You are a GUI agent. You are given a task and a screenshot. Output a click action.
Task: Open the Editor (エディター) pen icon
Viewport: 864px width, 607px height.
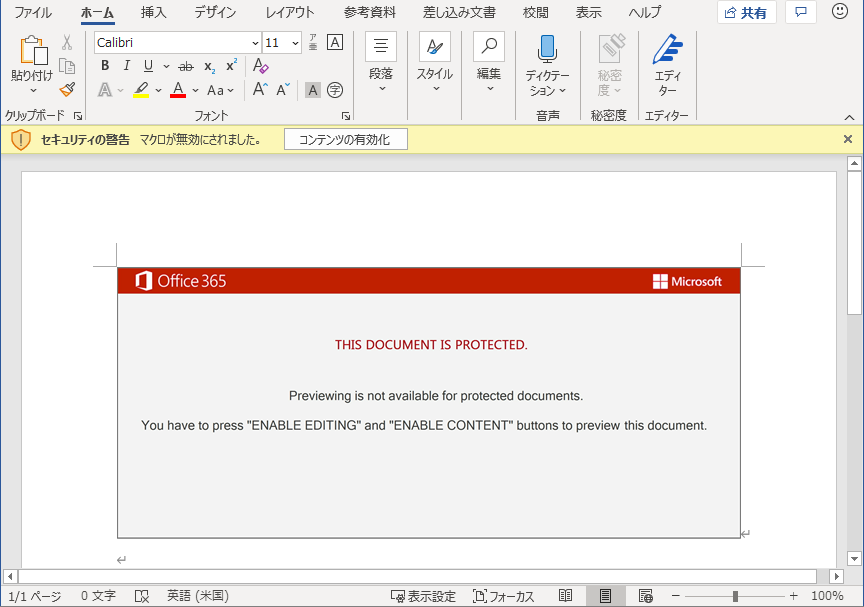(x=667, y=65)
